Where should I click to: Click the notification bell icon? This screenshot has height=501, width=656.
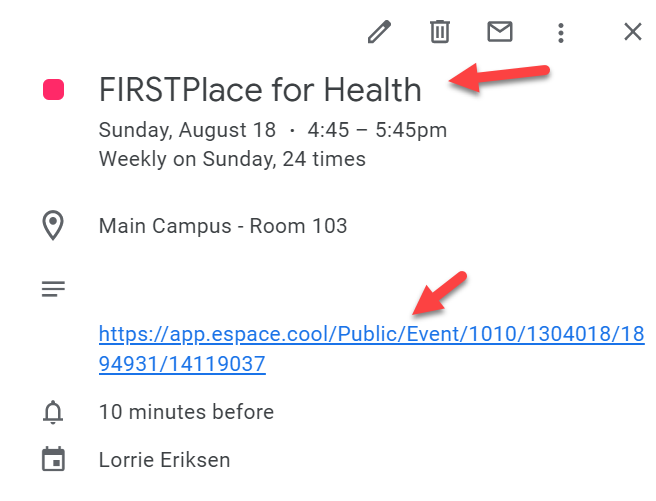tap(53, 412)
